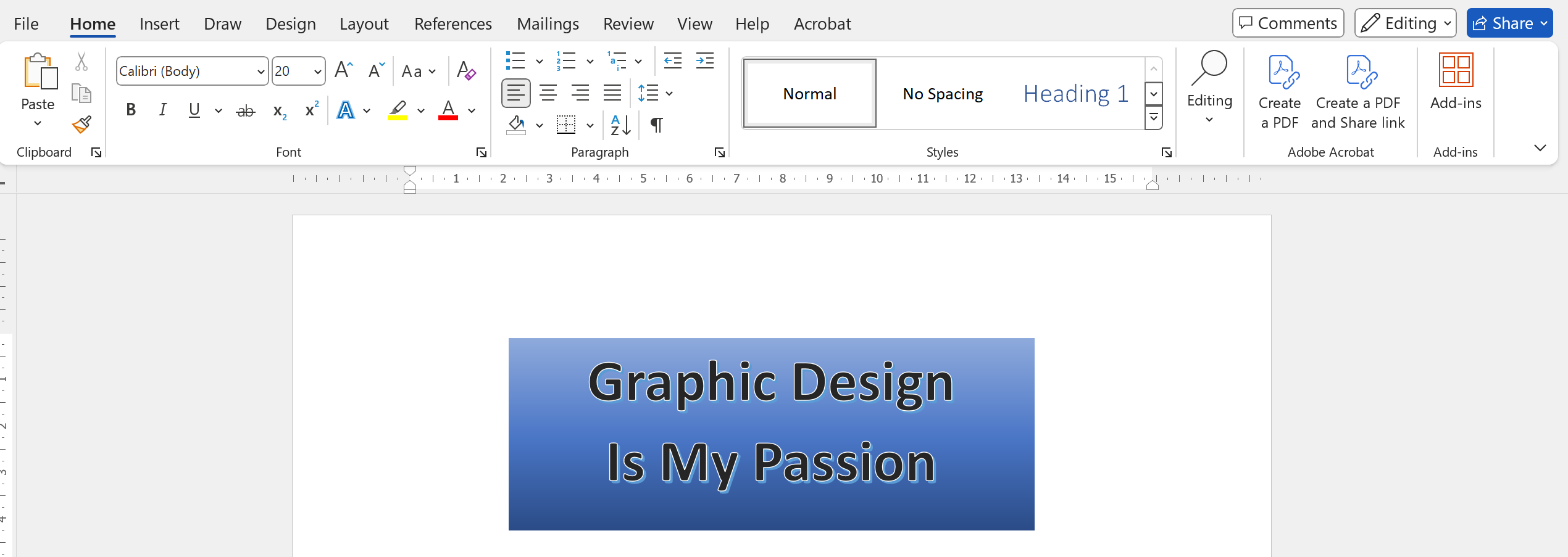Select the Heading 1 style

click(1075, 94)
